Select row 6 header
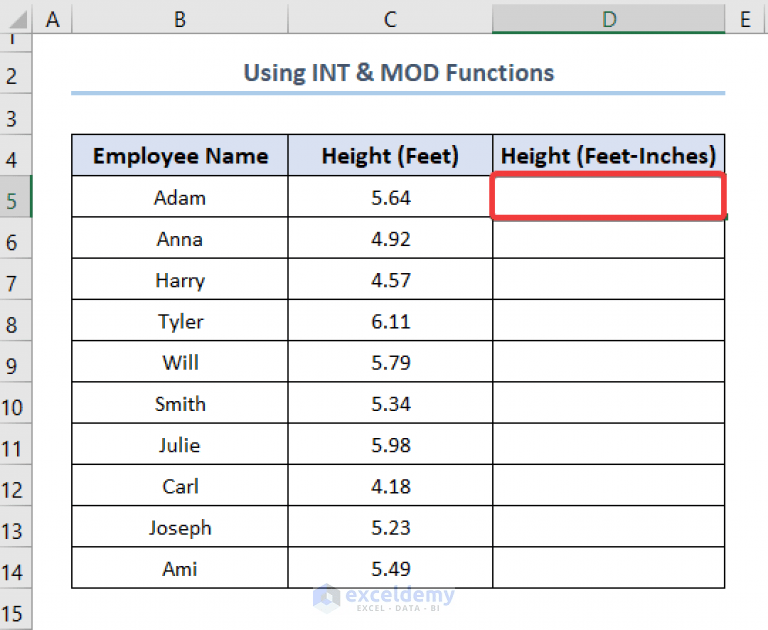This screenshot has width=768, height=630. click(x=16, y=238)
